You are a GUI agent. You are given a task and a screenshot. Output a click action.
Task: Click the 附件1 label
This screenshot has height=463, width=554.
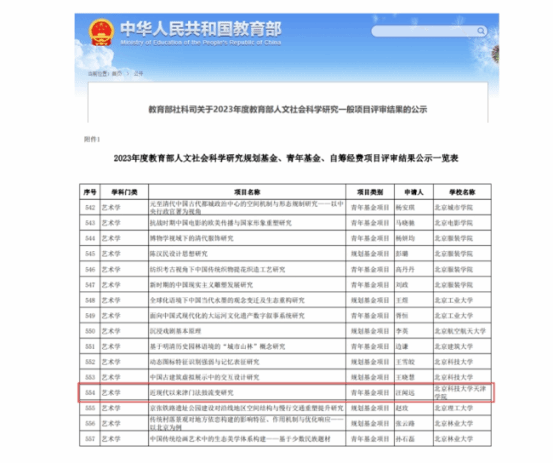point(92,139)
